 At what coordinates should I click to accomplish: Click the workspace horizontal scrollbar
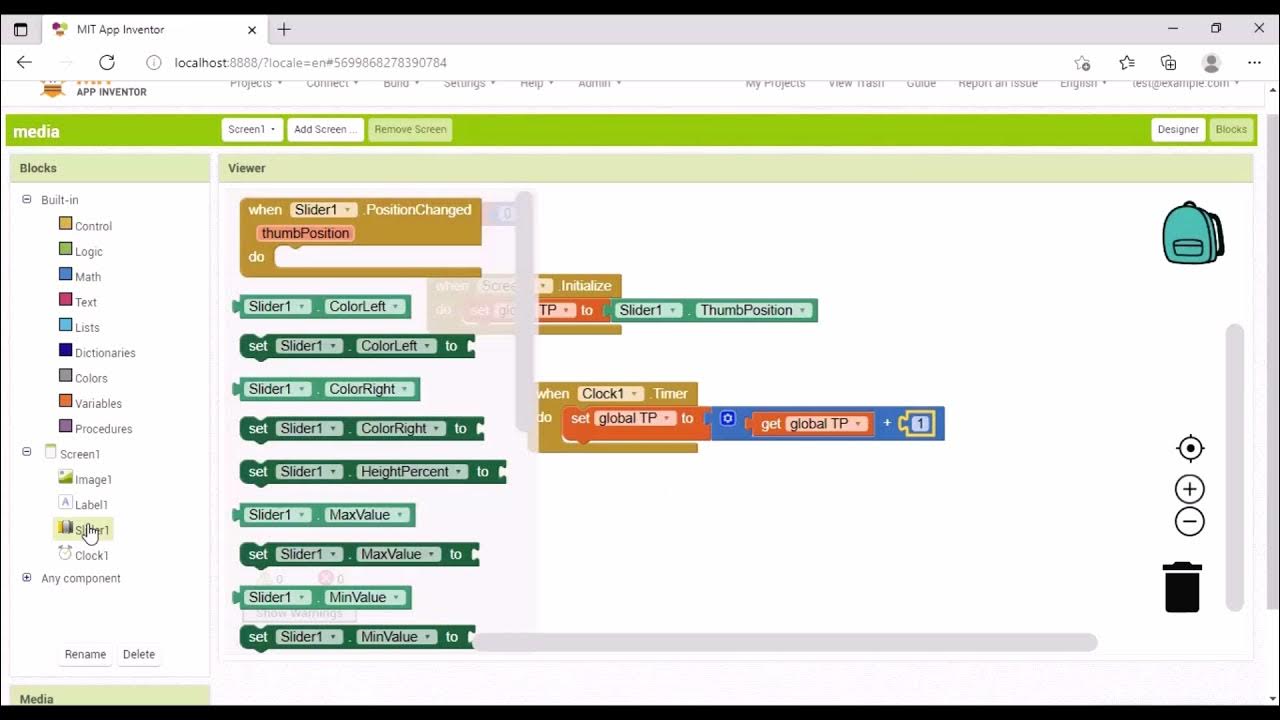click(x=783, y=642)
